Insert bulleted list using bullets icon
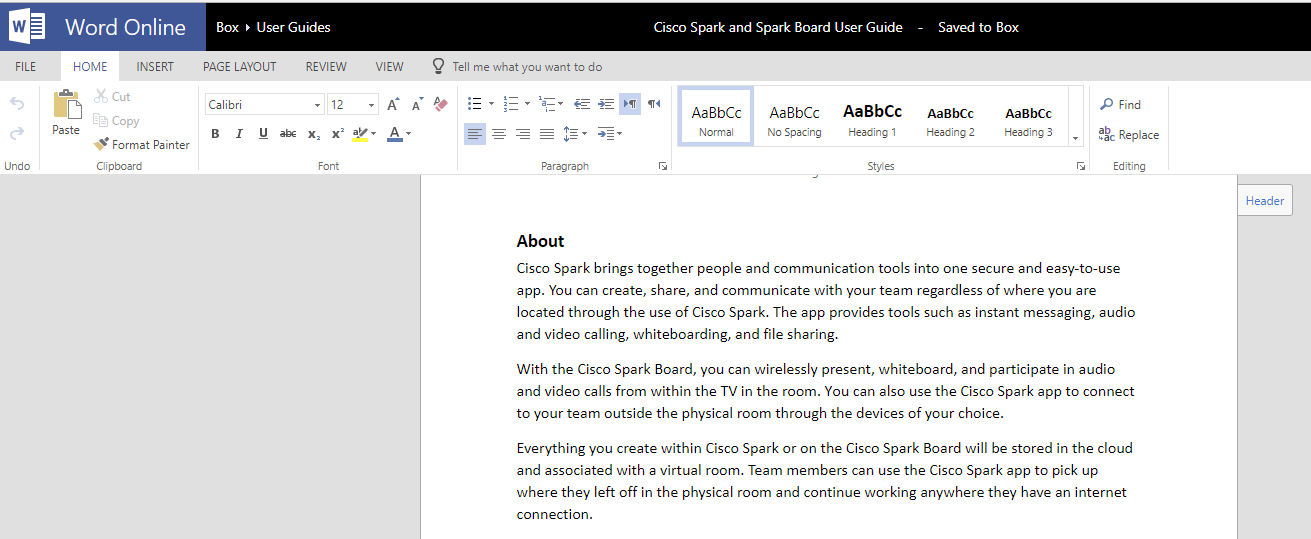 [475, 104]
